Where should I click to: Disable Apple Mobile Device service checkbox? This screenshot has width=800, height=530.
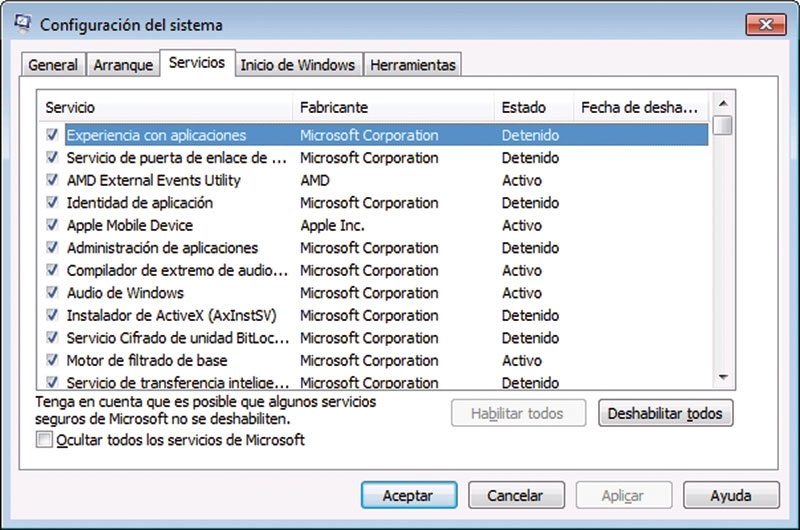[x=52, y=224]
